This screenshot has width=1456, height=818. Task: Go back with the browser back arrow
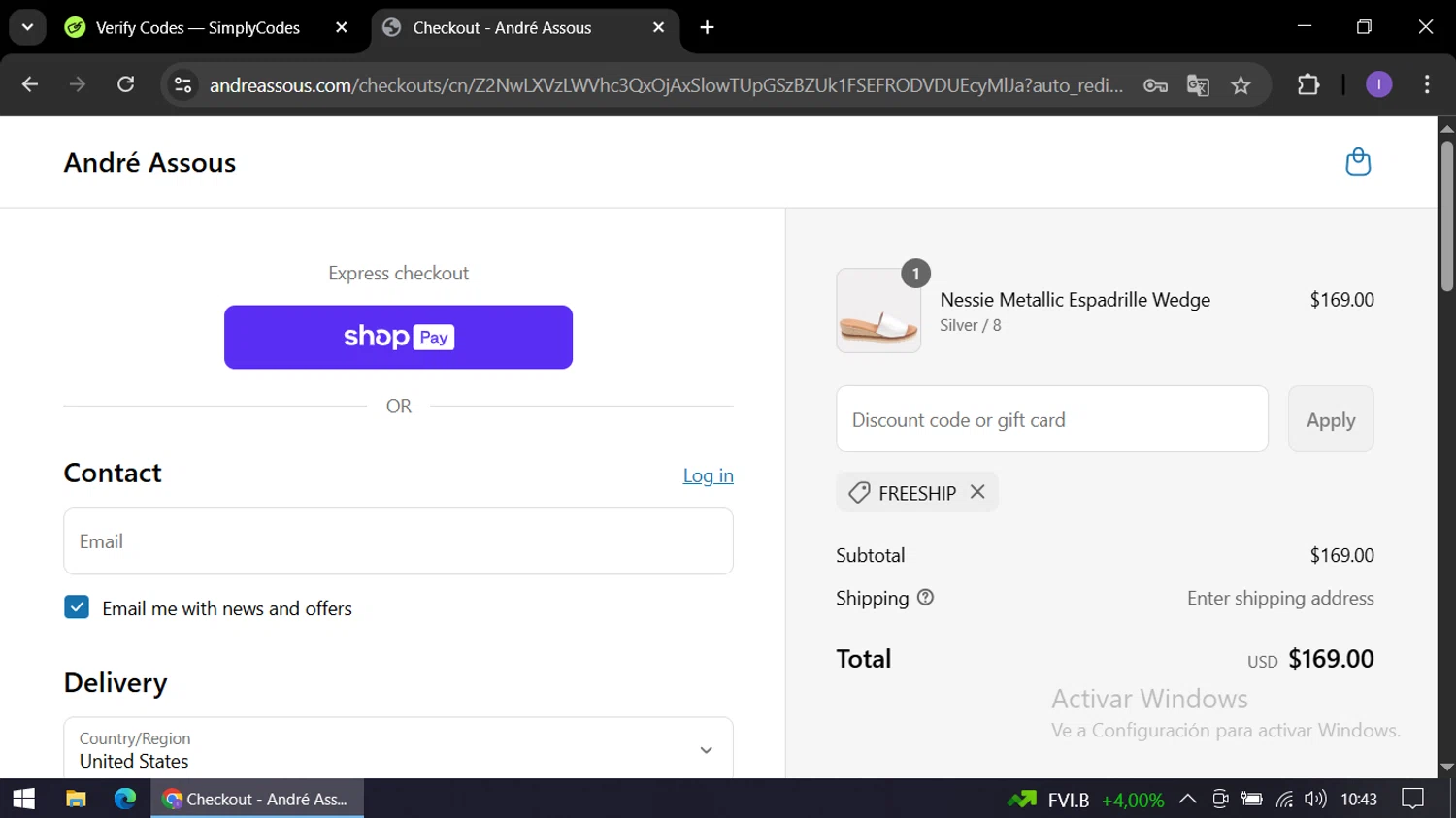(29, 84)
